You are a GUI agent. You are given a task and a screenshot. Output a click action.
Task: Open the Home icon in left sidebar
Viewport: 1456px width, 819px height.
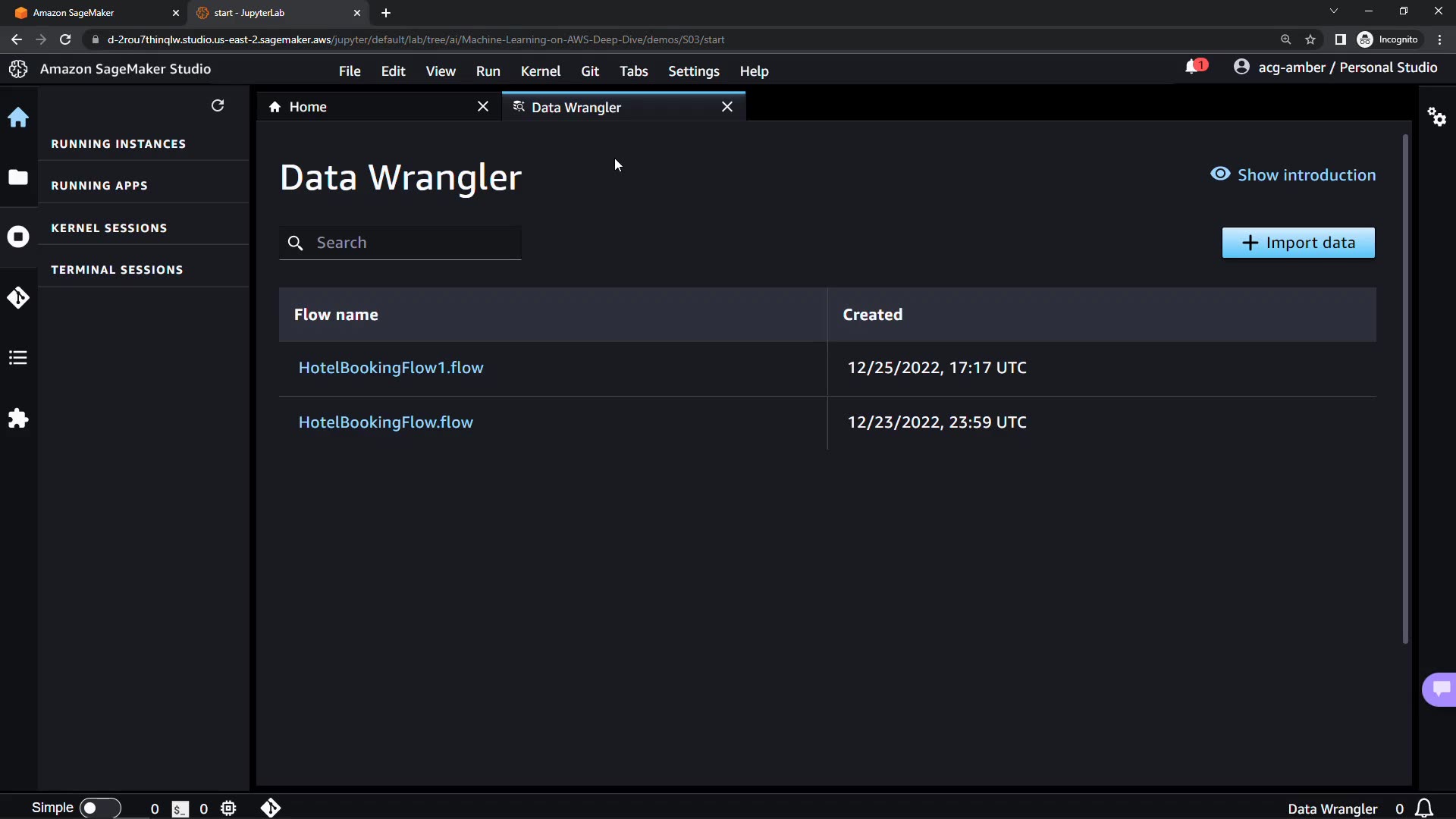(x=18, y=118)
